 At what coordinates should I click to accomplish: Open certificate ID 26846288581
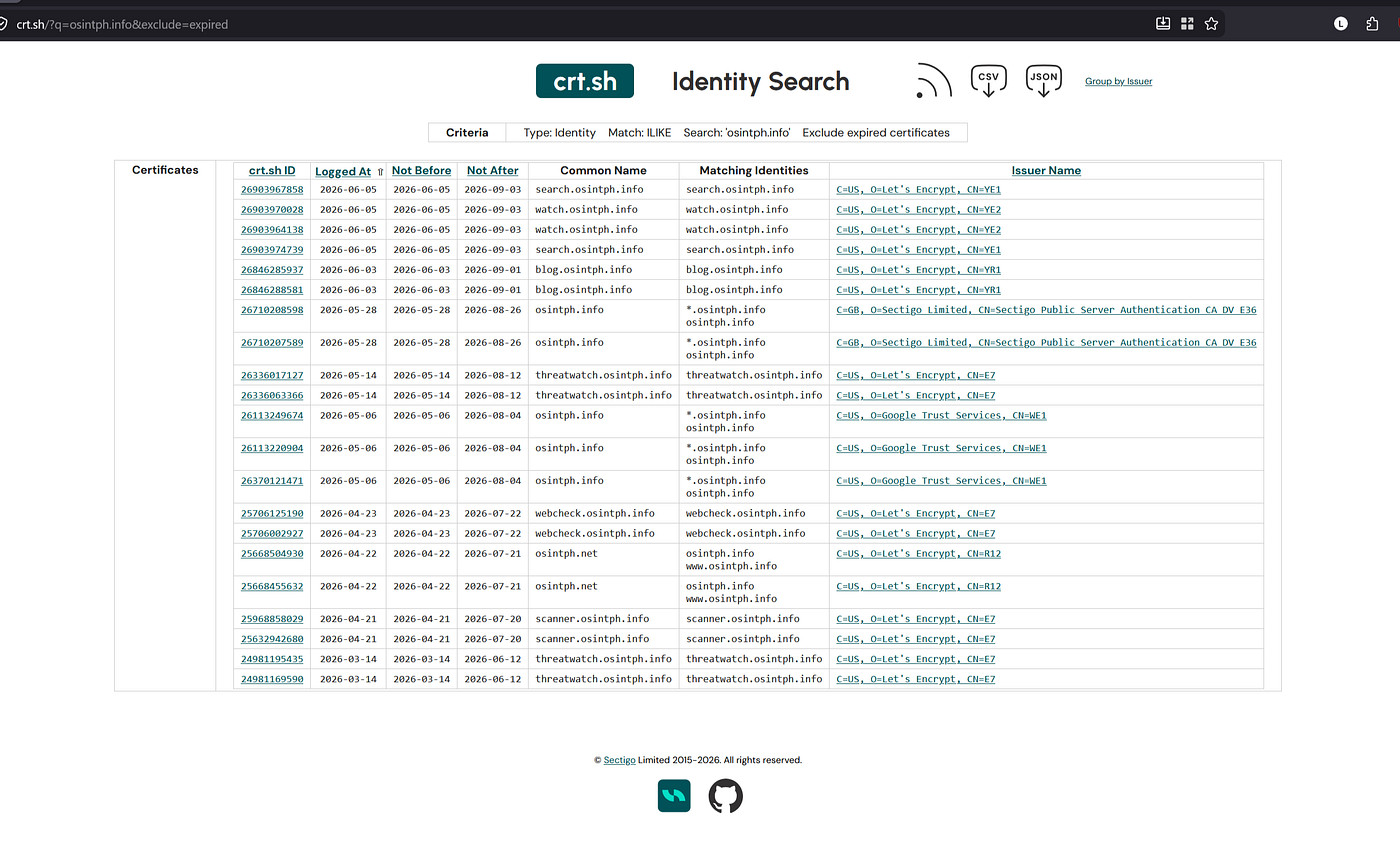[272, 290]
